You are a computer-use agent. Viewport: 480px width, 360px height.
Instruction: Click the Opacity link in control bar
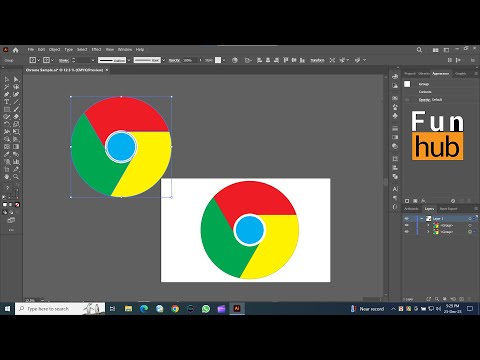(x=174, y=60)
